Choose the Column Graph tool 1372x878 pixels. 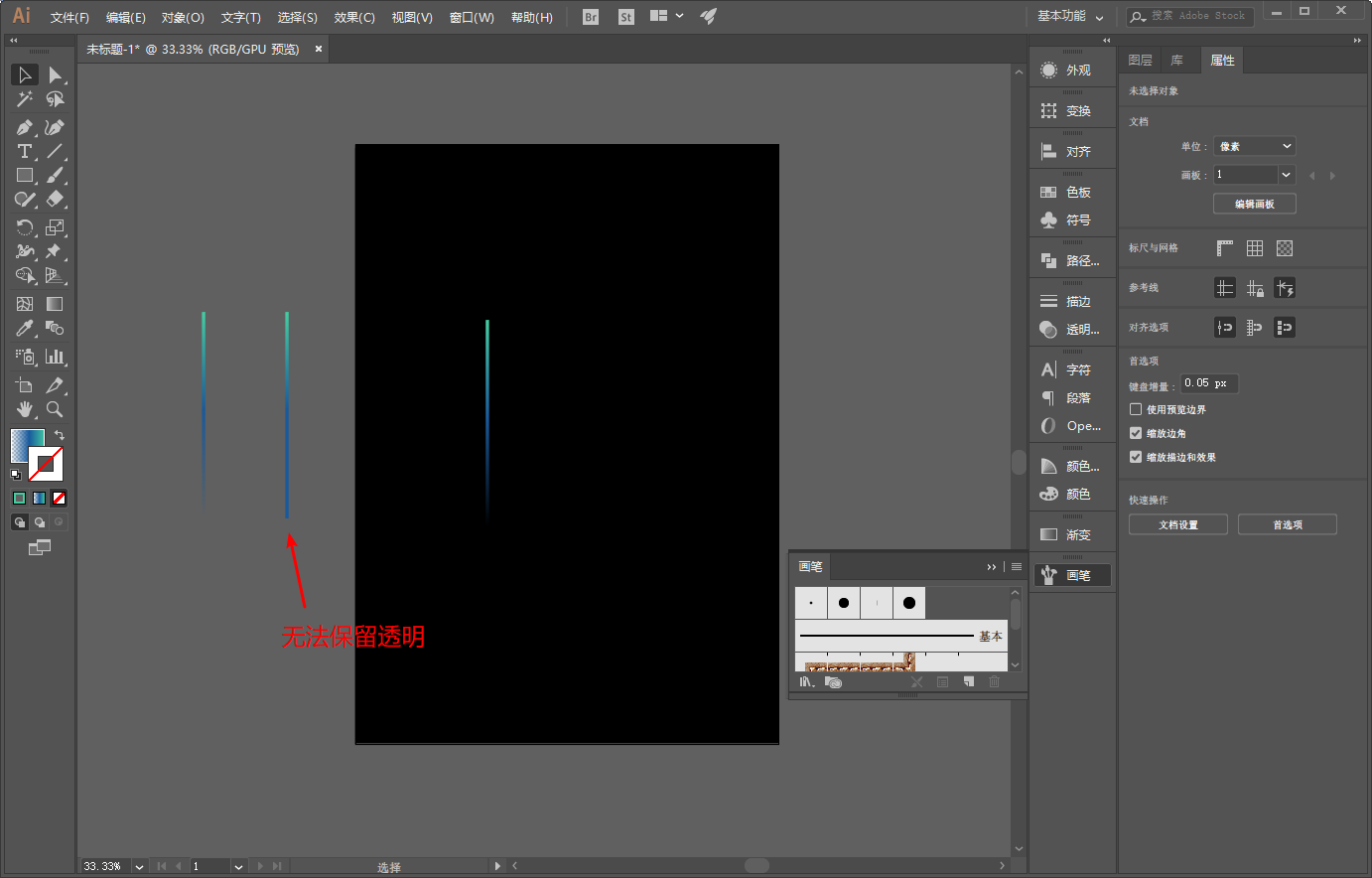click(x=55, y=356)
